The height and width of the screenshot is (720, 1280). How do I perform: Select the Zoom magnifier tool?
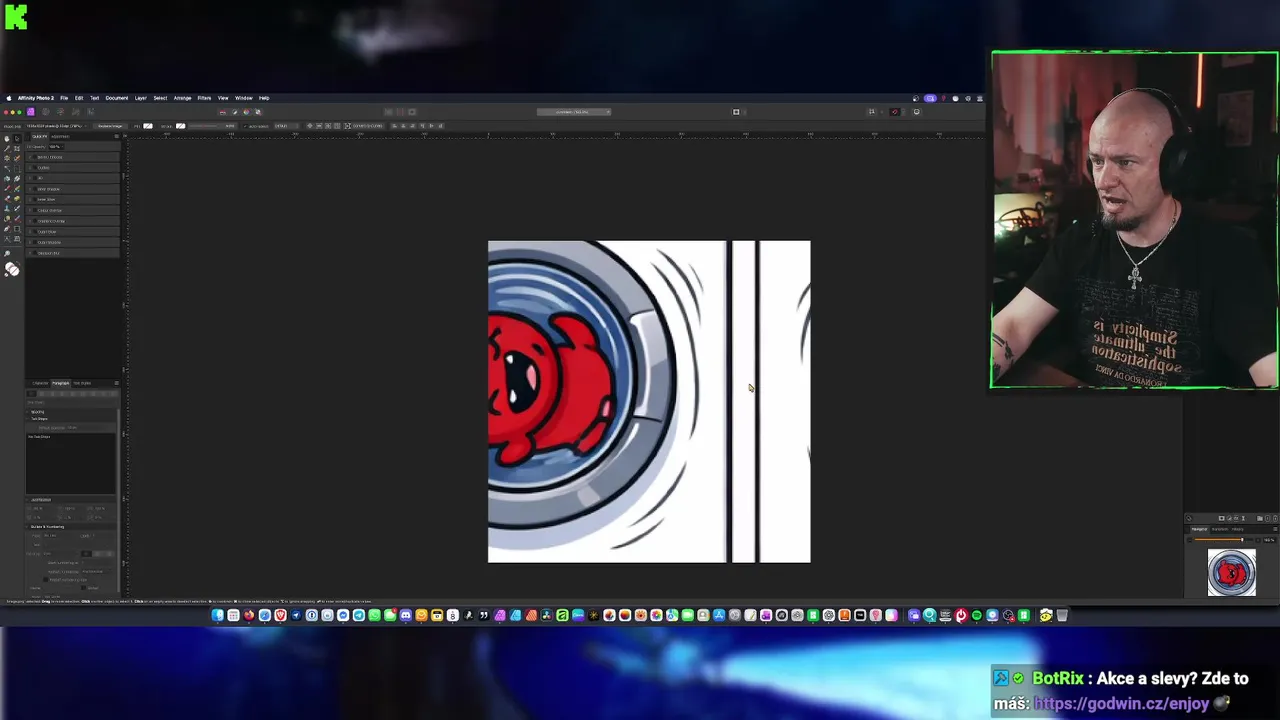pyautogui.click(x=7, y=253)
